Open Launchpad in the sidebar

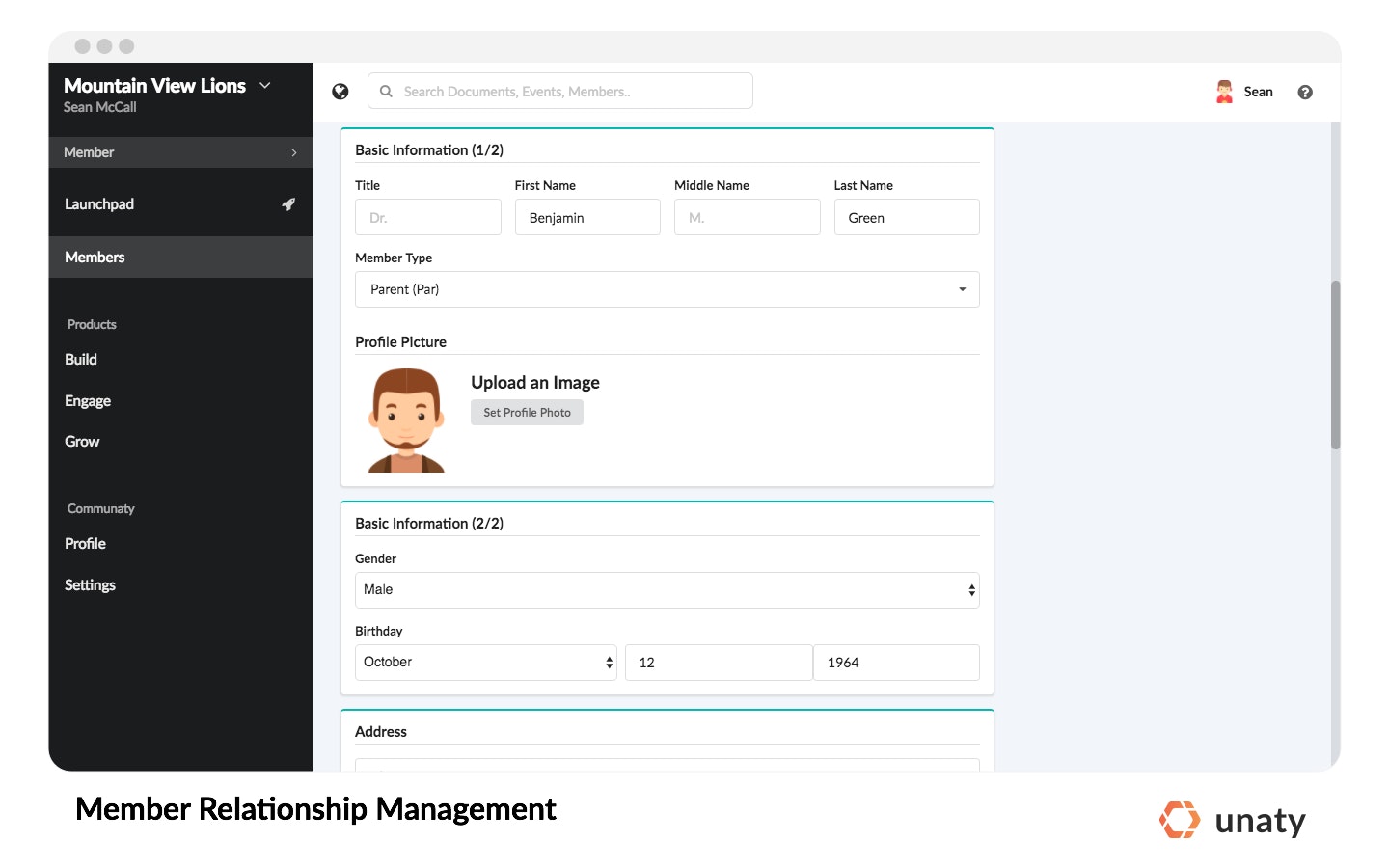(99, 204)
